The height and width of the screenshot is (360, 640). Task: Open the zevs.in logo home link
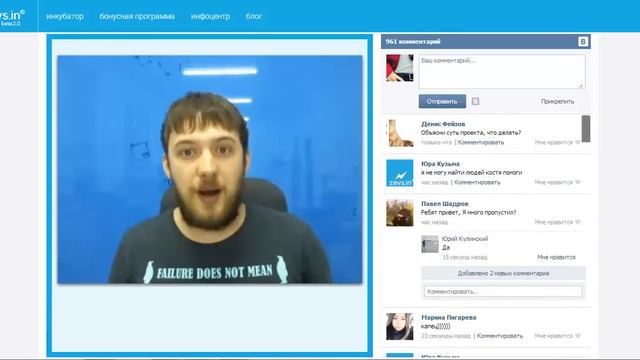coord(12,18)
